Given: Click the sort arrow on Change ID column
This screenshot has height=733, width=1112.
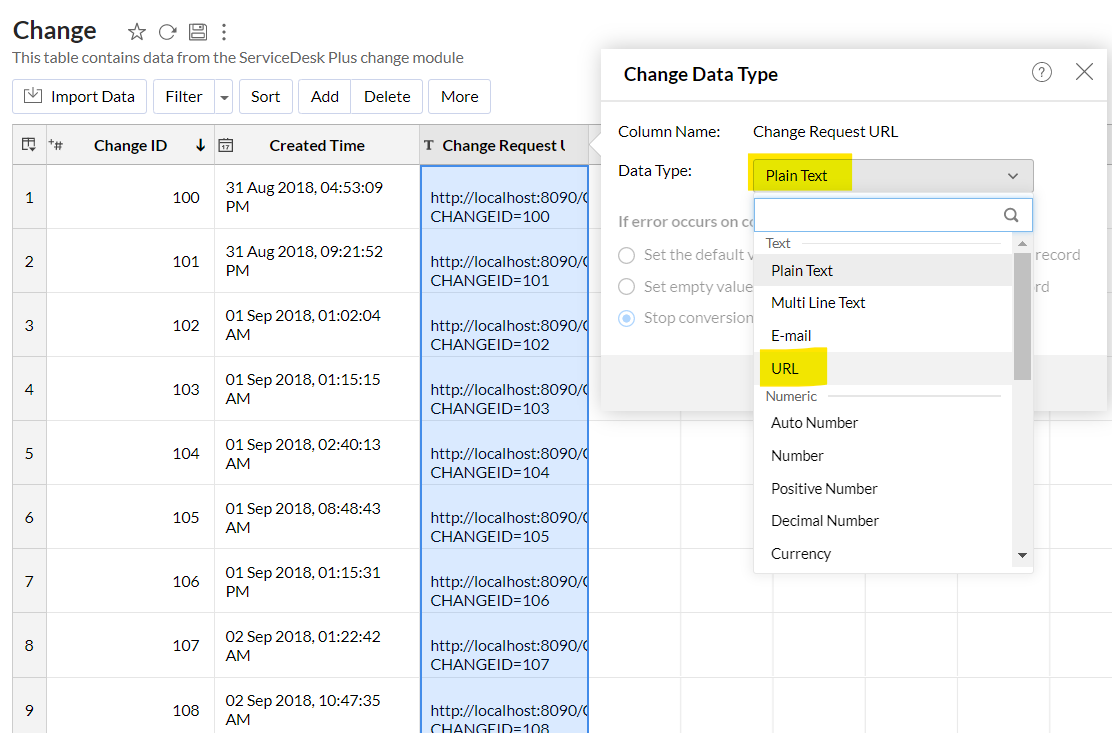Looking at the screenshot, I should 200,145.
